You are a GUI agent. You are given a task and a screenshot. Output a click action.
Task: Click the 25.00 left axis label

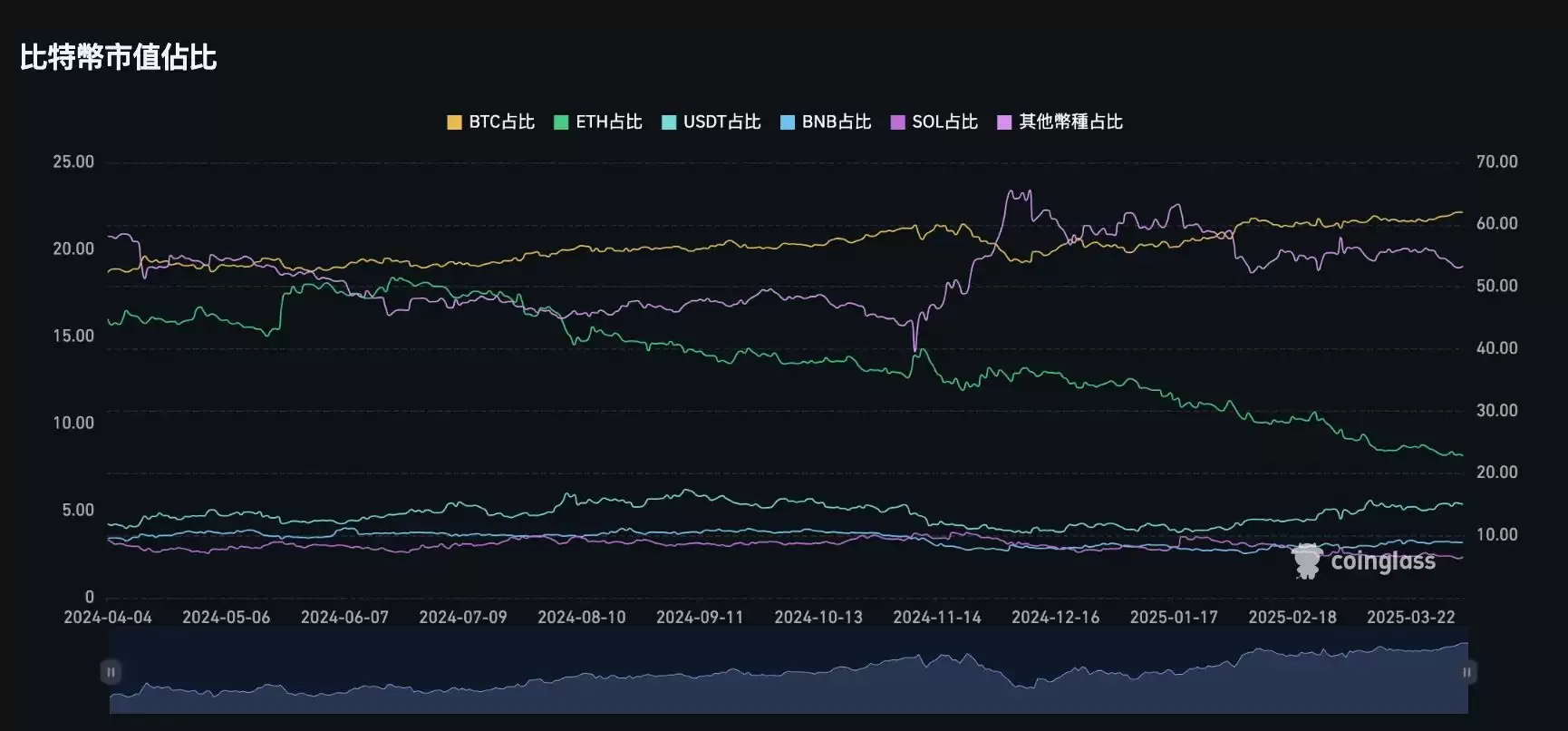(73, 162)
